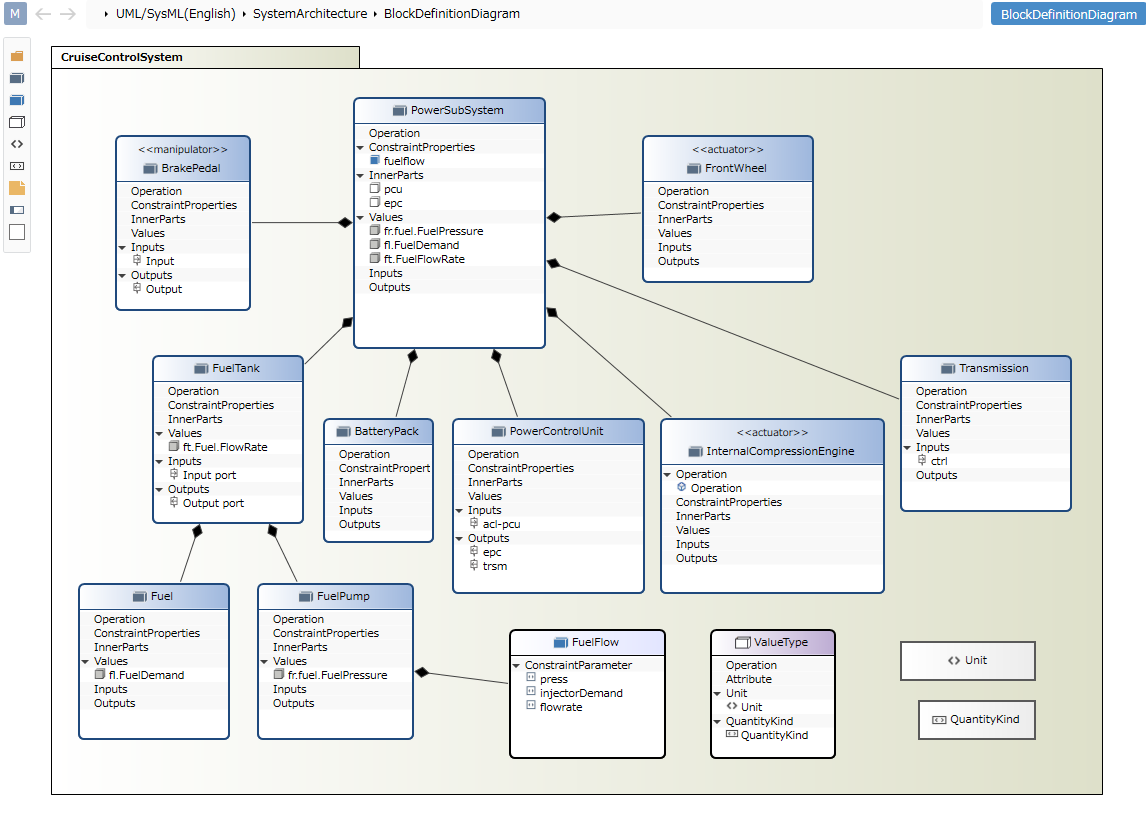The image size is (1146, 817).
Task: Select the ValueType outline box tool in the palette
Action: click(x=17, y=122)
